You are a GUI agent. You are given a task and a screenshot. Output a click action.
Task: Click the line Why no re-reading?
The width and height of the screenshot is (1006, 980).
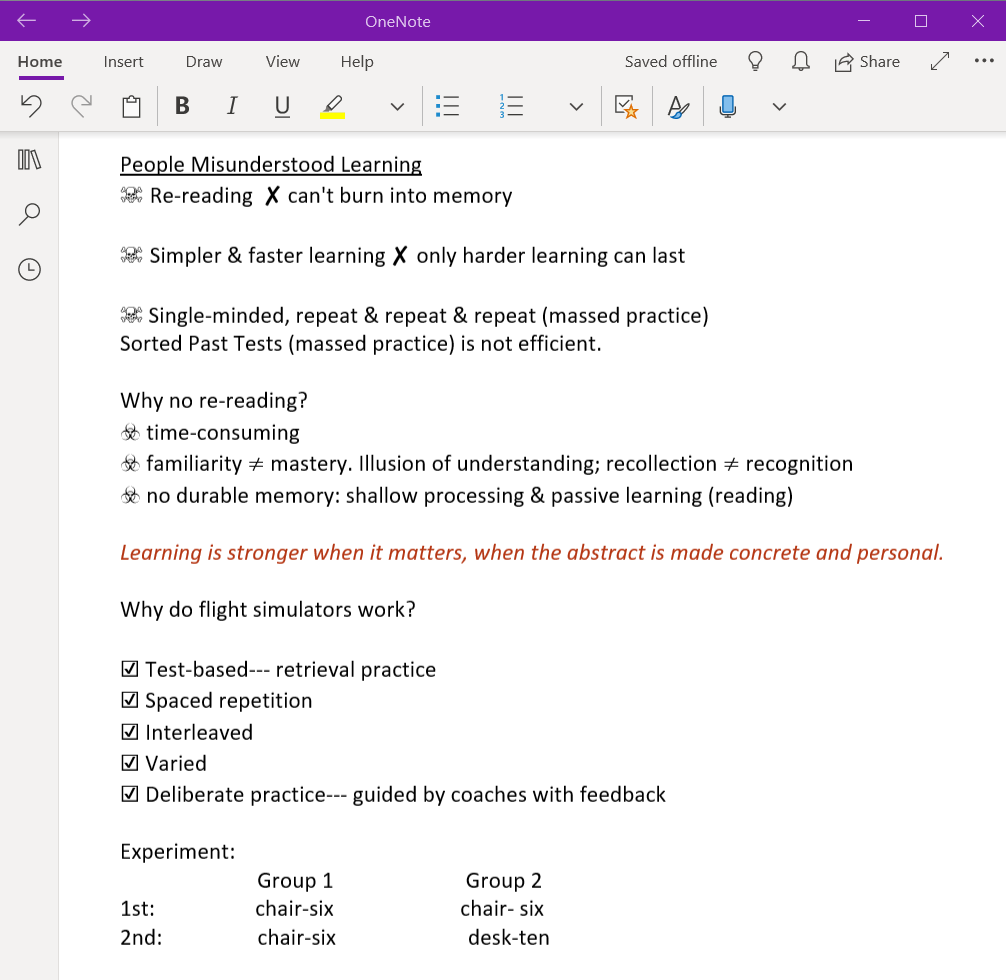[214, 400]
